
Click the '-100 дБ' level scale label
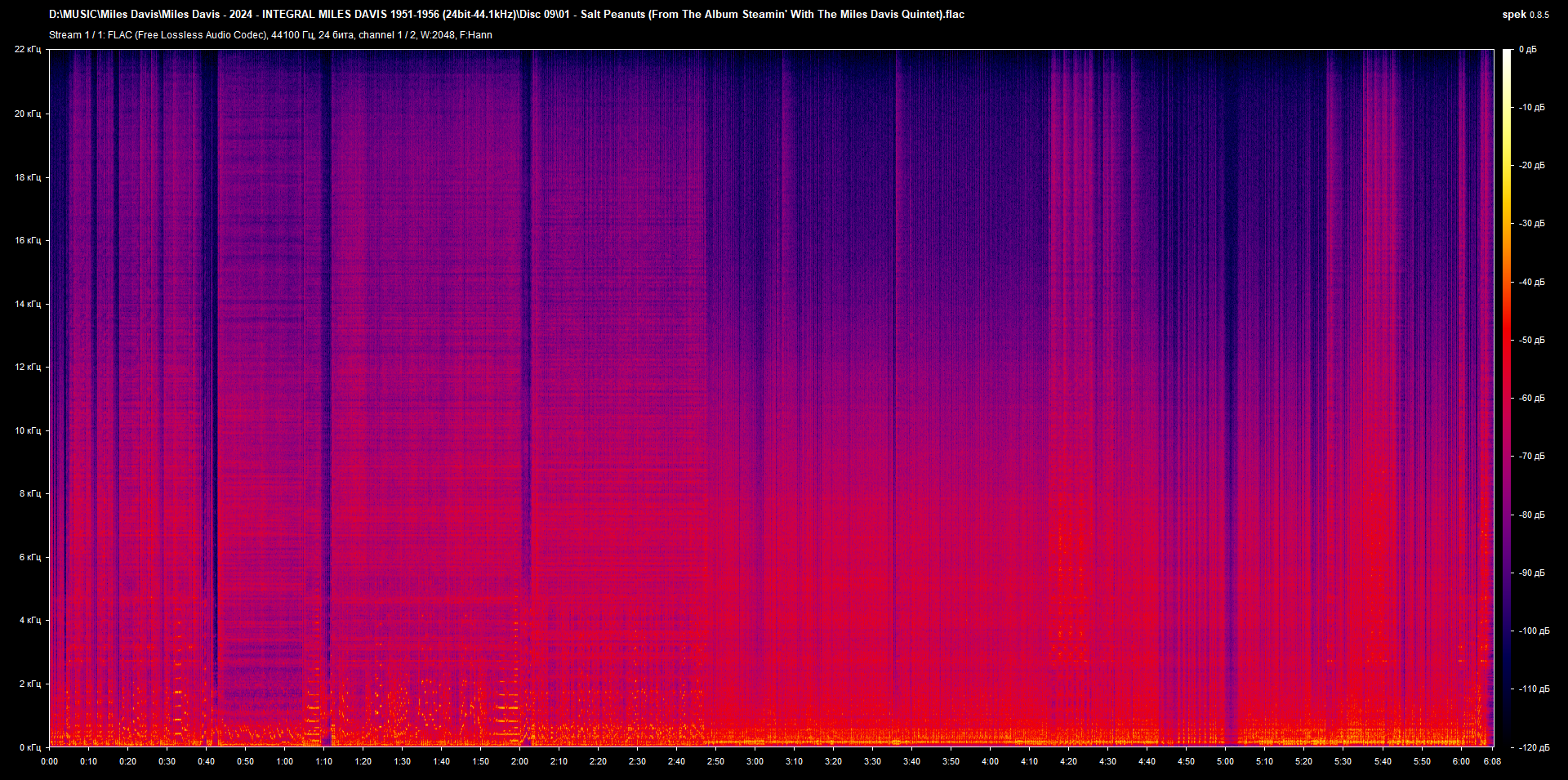pyautogui.click(x=1534, y=631)
